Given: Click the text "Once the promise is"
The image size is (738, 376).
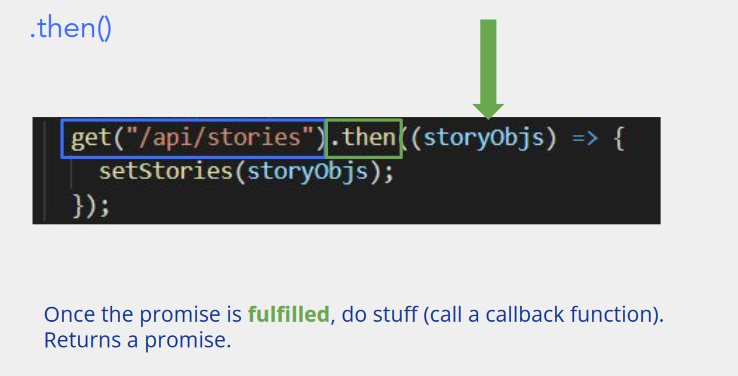Looking at the screenshot, I should point(143,315).
